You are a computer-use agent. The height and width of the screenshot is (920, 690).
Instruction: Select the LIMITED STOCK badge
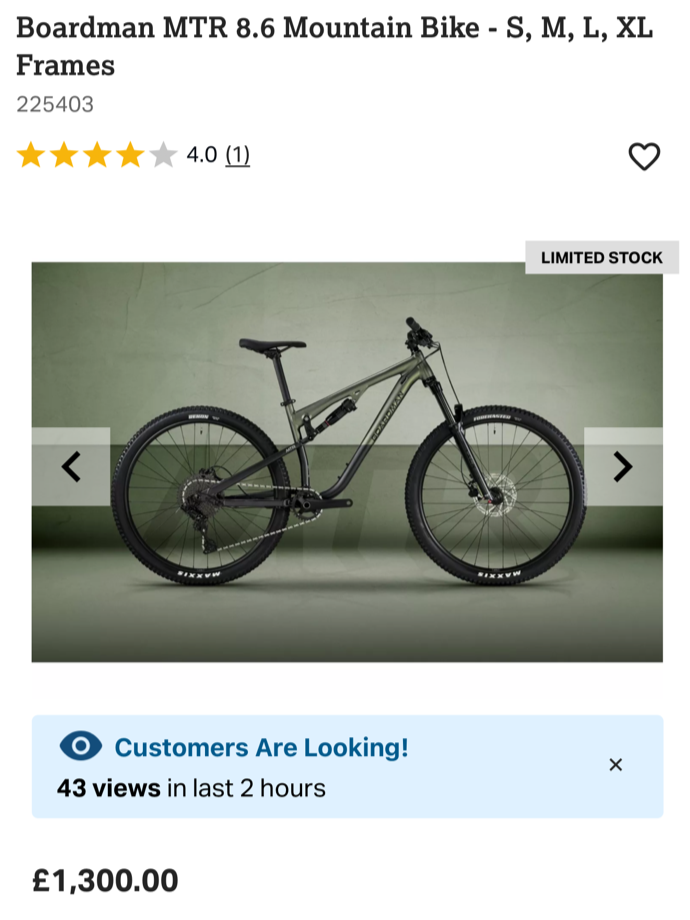point(600,257)
